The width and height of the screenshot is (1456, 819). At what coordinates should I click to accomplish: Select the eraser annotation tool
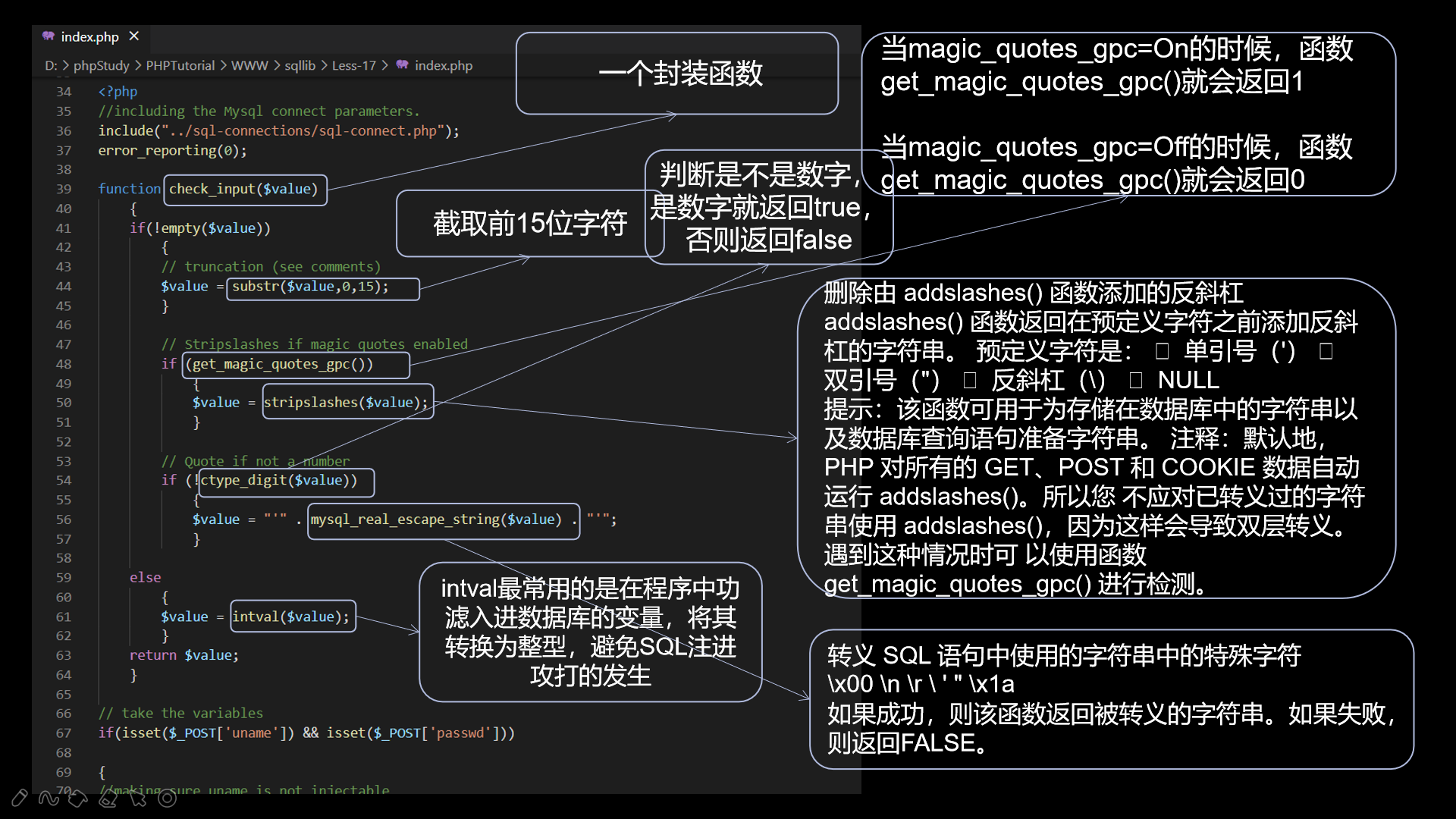pos(108,798)
